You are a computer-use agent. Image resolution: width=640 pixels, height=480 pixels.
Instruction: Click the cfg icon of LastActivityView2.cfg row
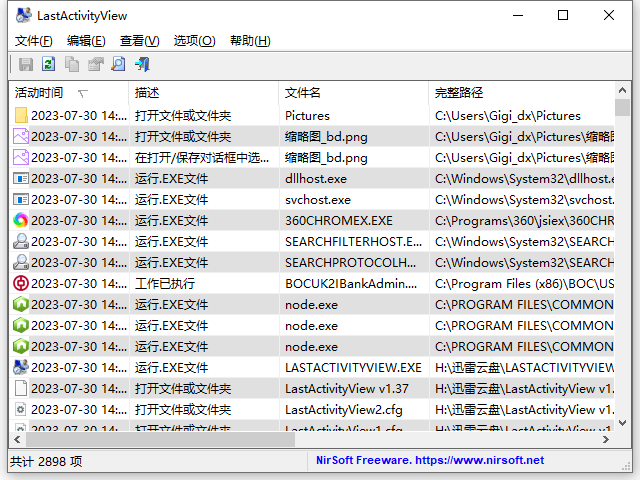click(21, 409)
